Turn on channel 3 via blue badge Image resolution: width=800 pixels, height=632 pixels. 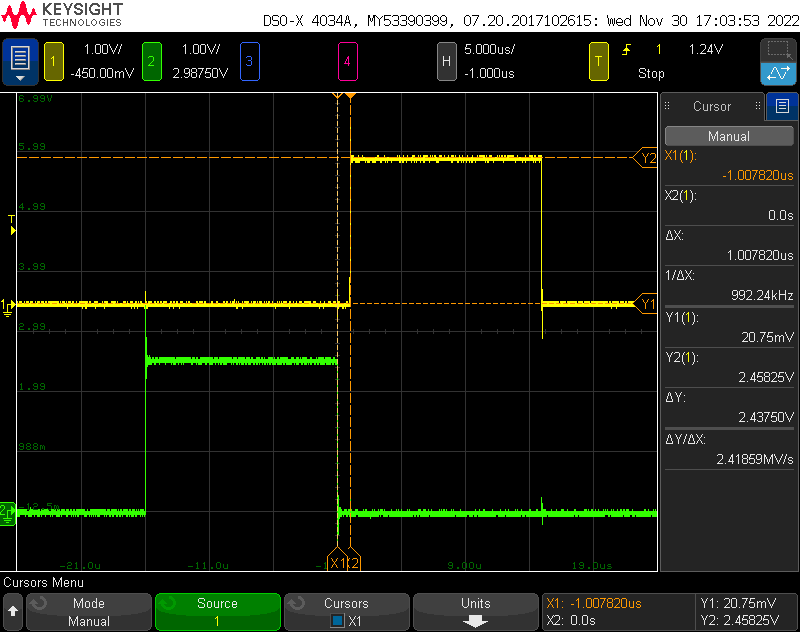coord(249,62)
